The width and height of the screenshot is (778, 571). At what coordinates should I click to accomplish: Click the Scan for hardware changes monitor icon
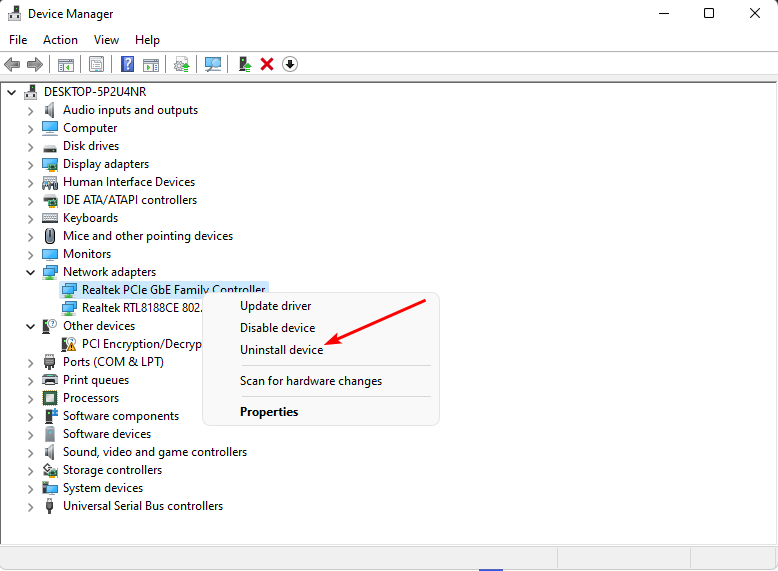pos(213,64)
